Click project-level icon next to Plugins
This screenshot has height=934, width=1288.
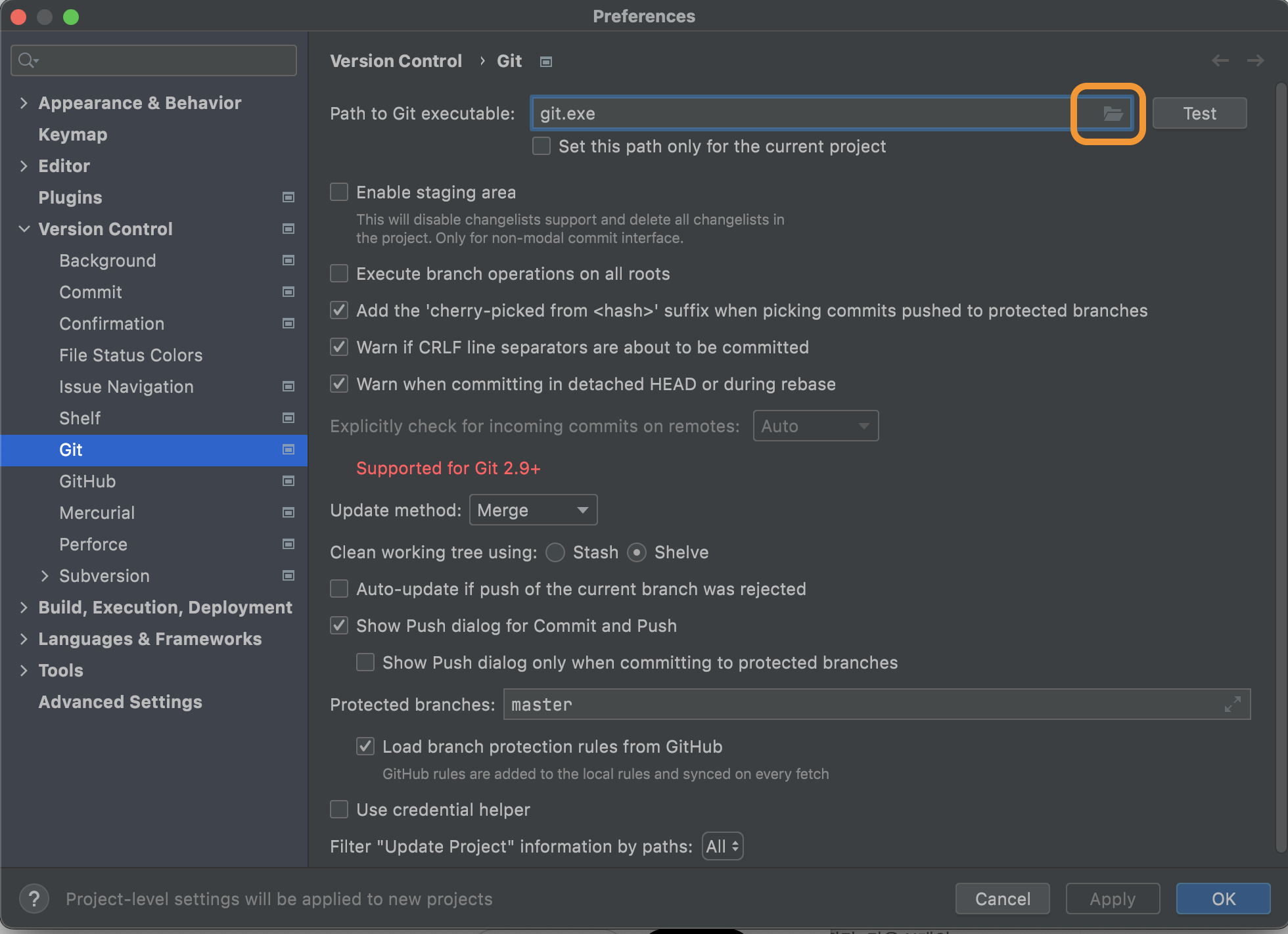[x=288, y=197]
